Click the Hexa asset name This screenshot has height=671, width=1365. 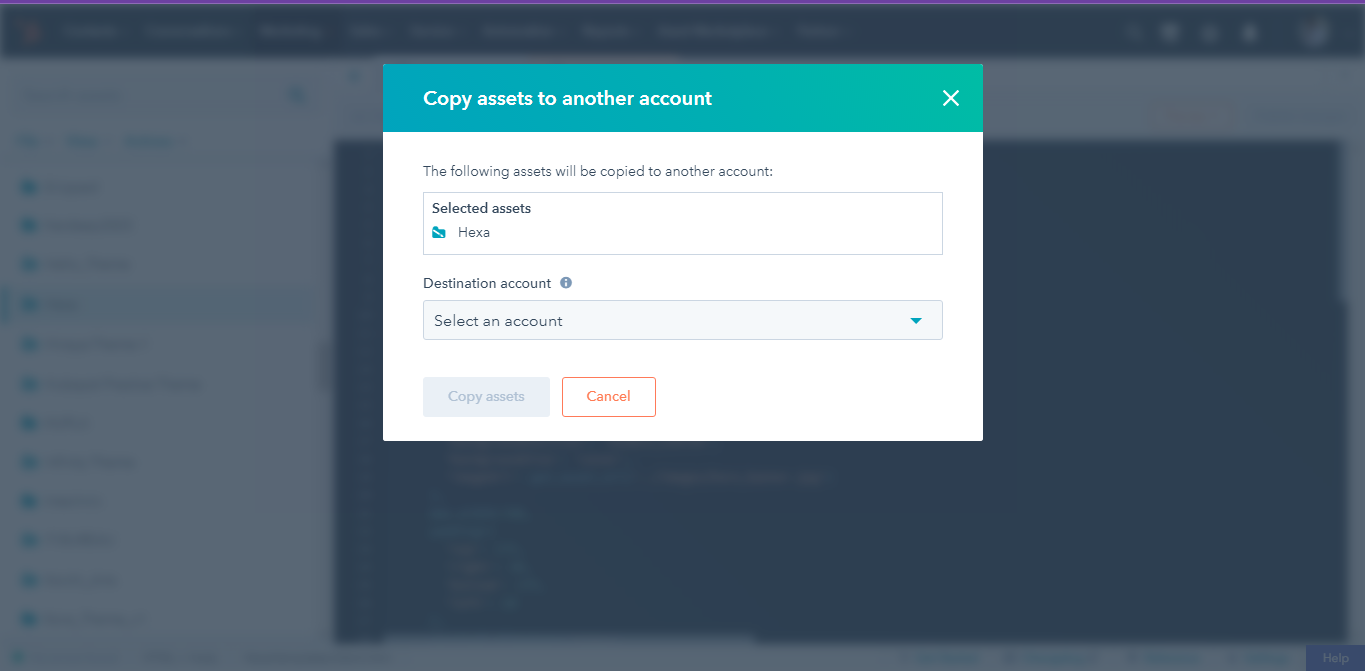tap(474, 233)
